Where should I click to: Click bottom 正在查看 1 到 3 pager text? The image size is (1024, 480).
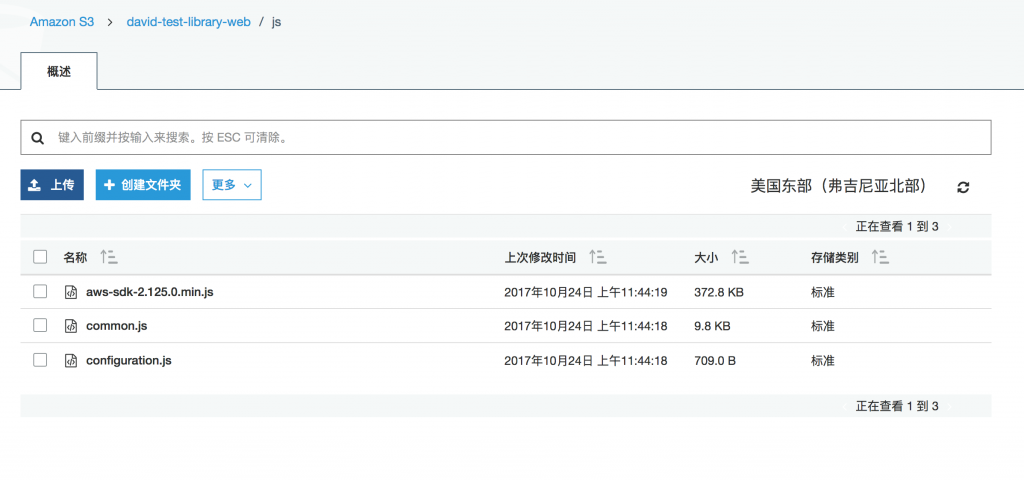click(x=897, y=406)
